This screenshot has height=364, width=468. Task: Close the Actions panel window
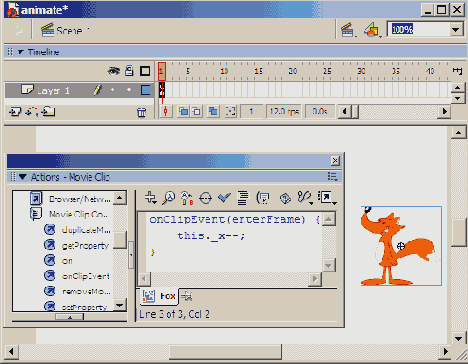[335, 161]
